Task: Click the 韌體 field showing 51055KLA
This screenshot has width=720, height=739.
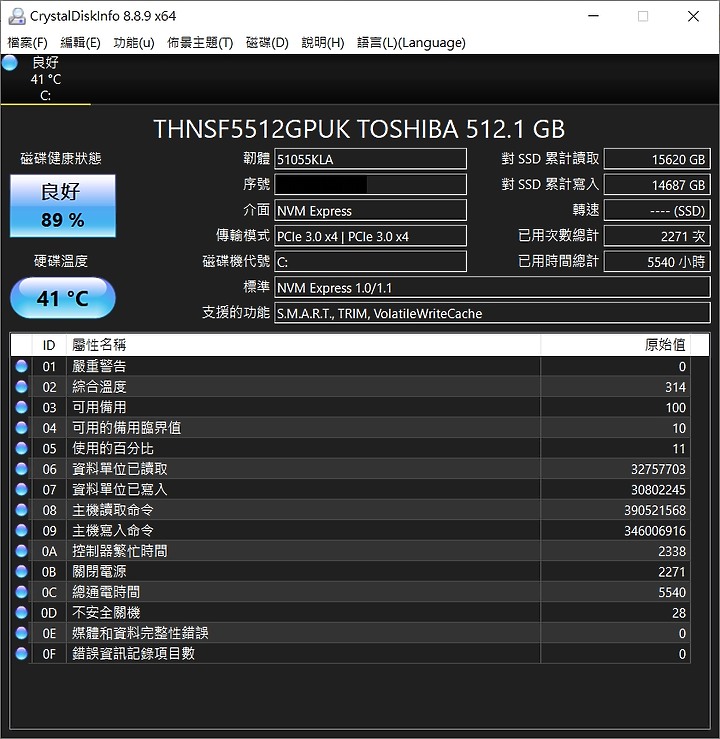Action: (x=370, y=159)
